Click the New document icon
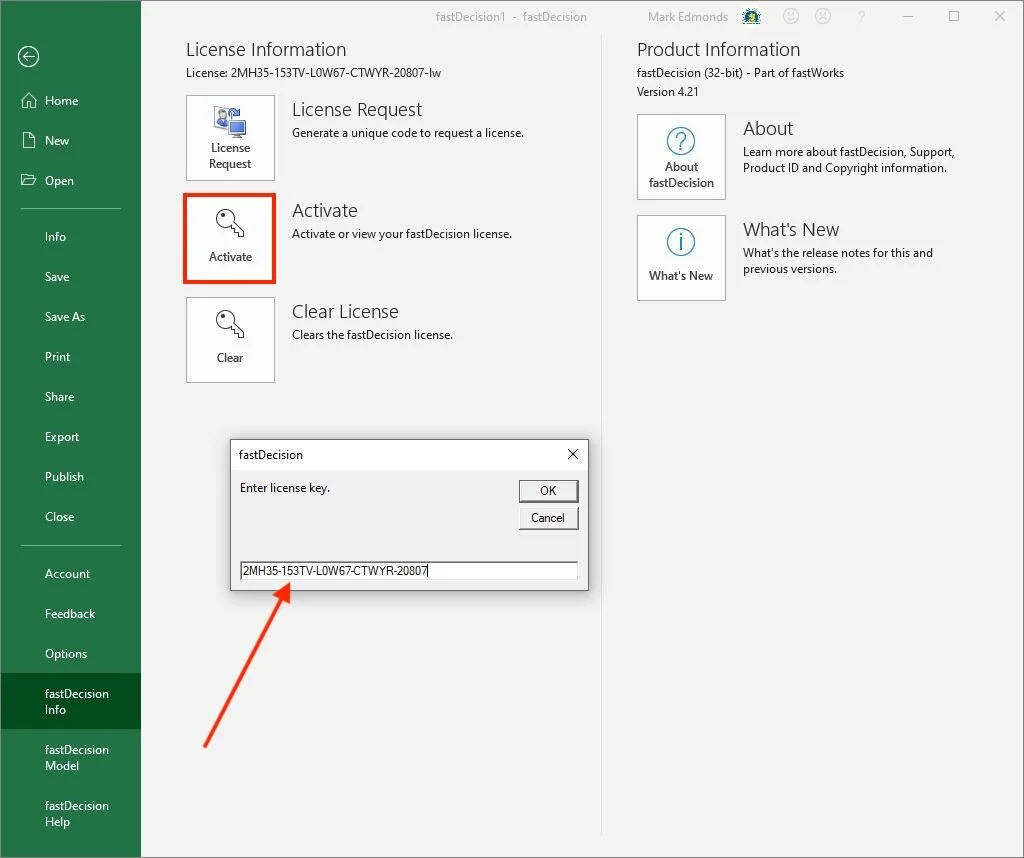Image resolution: width=1024 pixels, height=858 pixels. [29, 140]
